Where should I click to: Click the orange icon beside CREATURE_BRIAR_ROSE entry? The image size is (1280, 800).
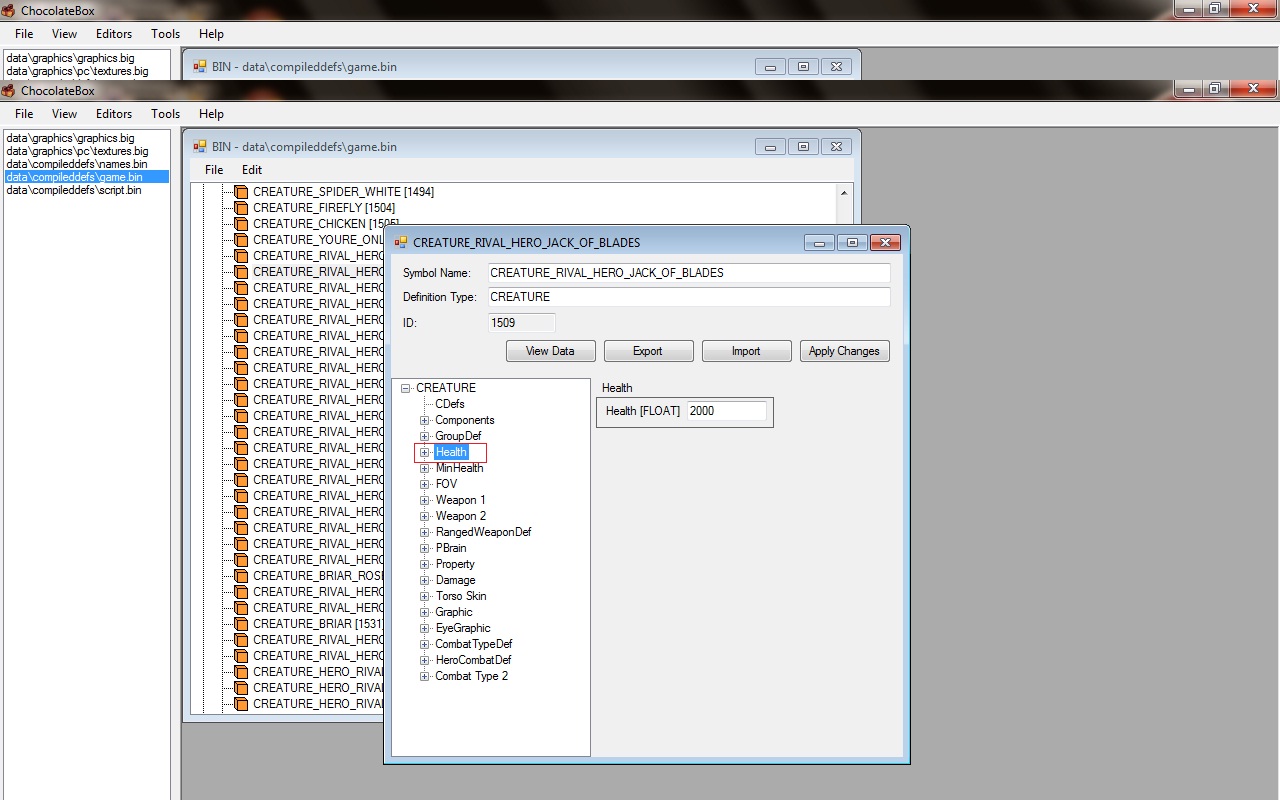(240, 576)
